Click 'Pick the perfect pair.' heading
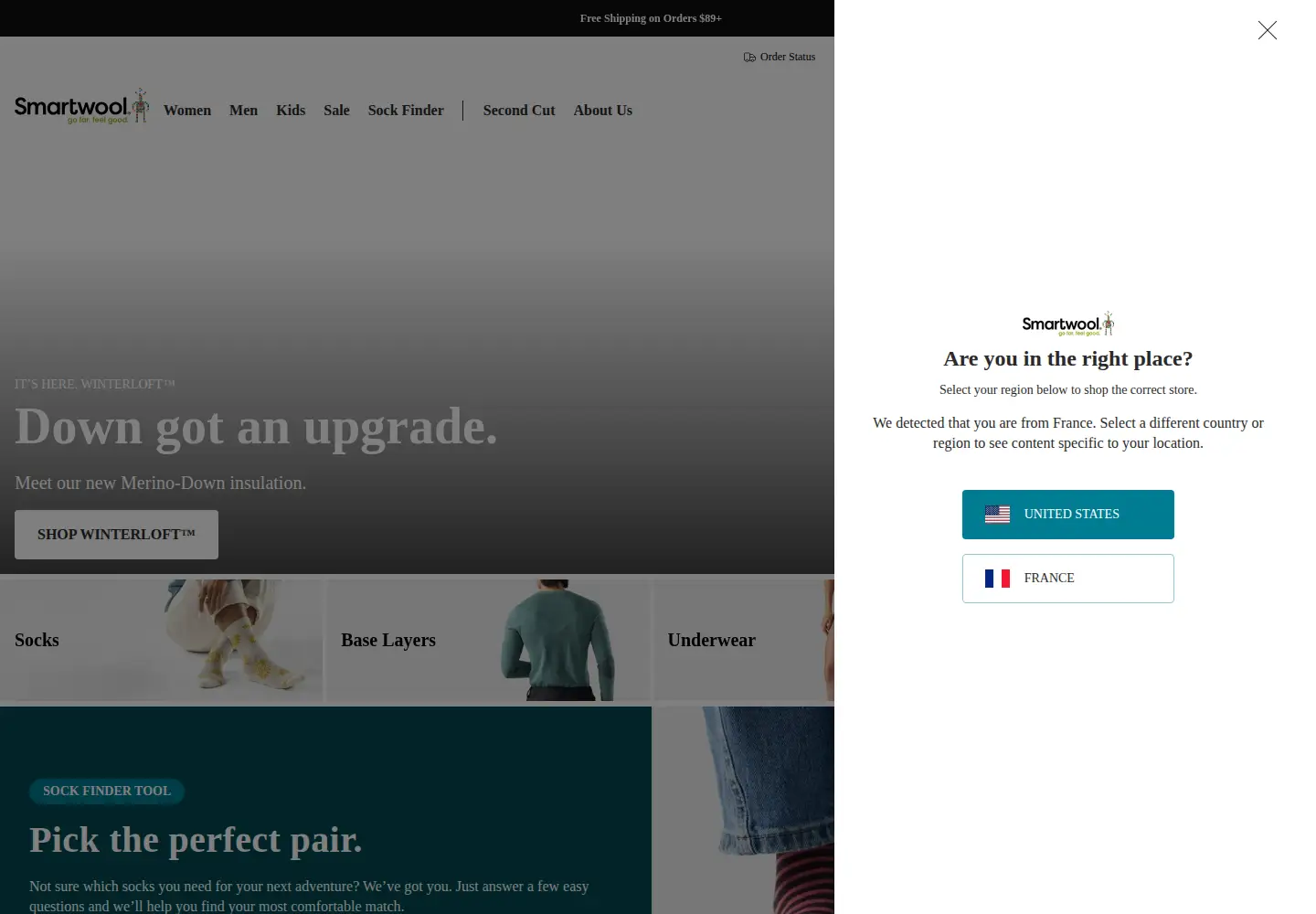 pyautogui.click(x=196, y=840)
